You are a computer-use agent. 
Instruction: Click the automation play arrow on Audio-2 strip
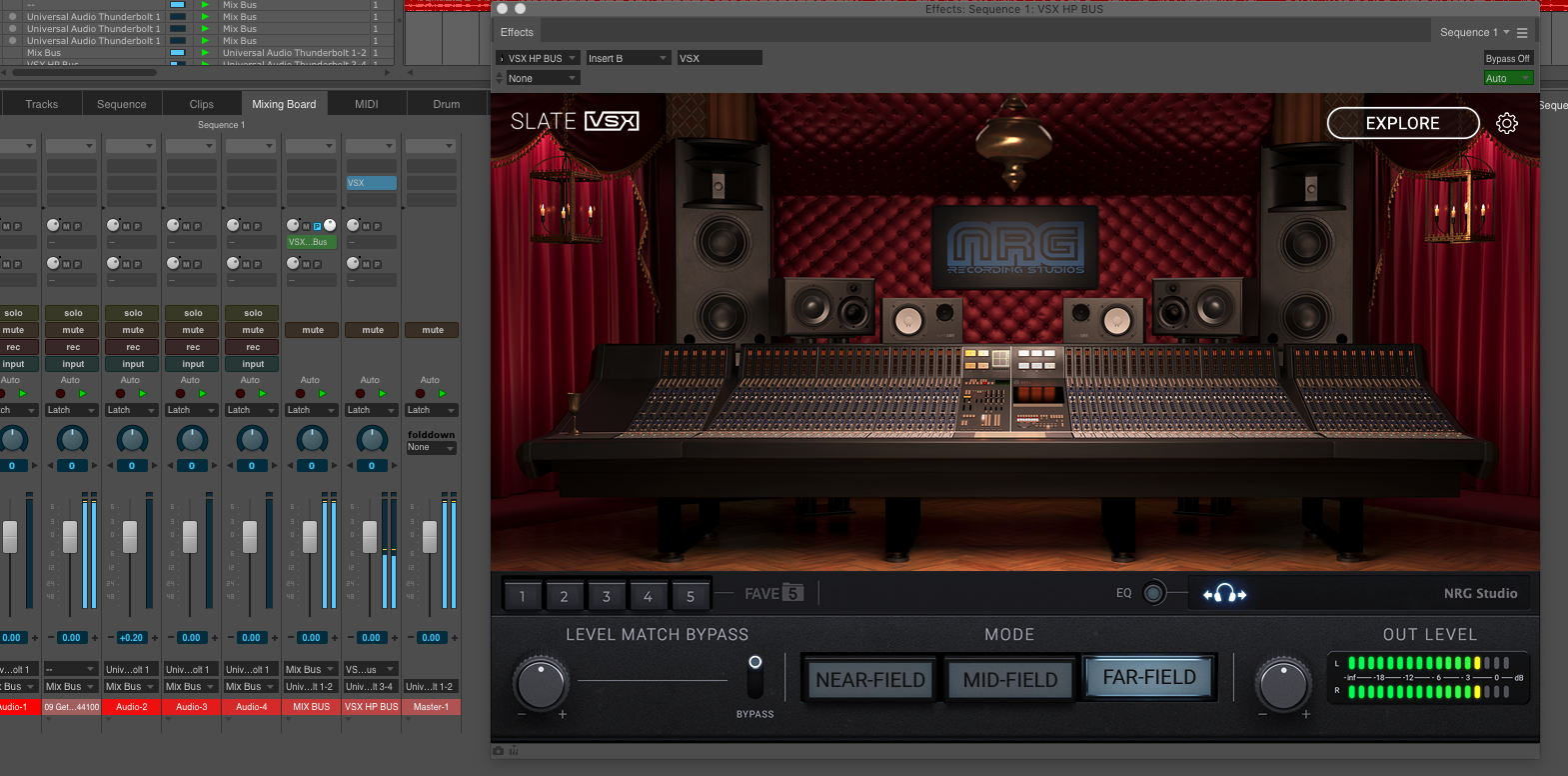(x=142, y=394)
